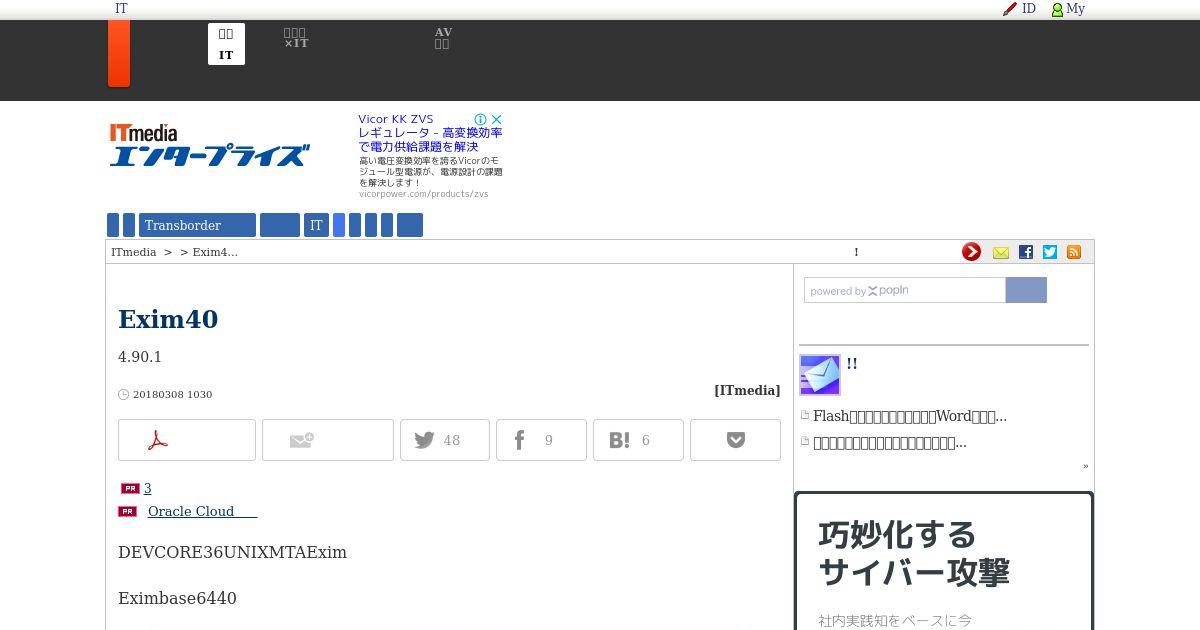1200x630 pixels.
Task: Select the AV header tab
Action: (x=443, y=39)
